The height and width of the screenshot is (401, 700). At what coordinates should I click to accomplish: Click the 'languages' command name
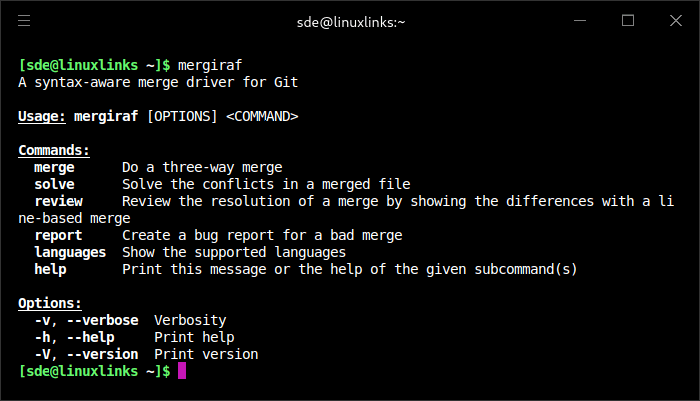pyautogui.click(x=70, y=252)
